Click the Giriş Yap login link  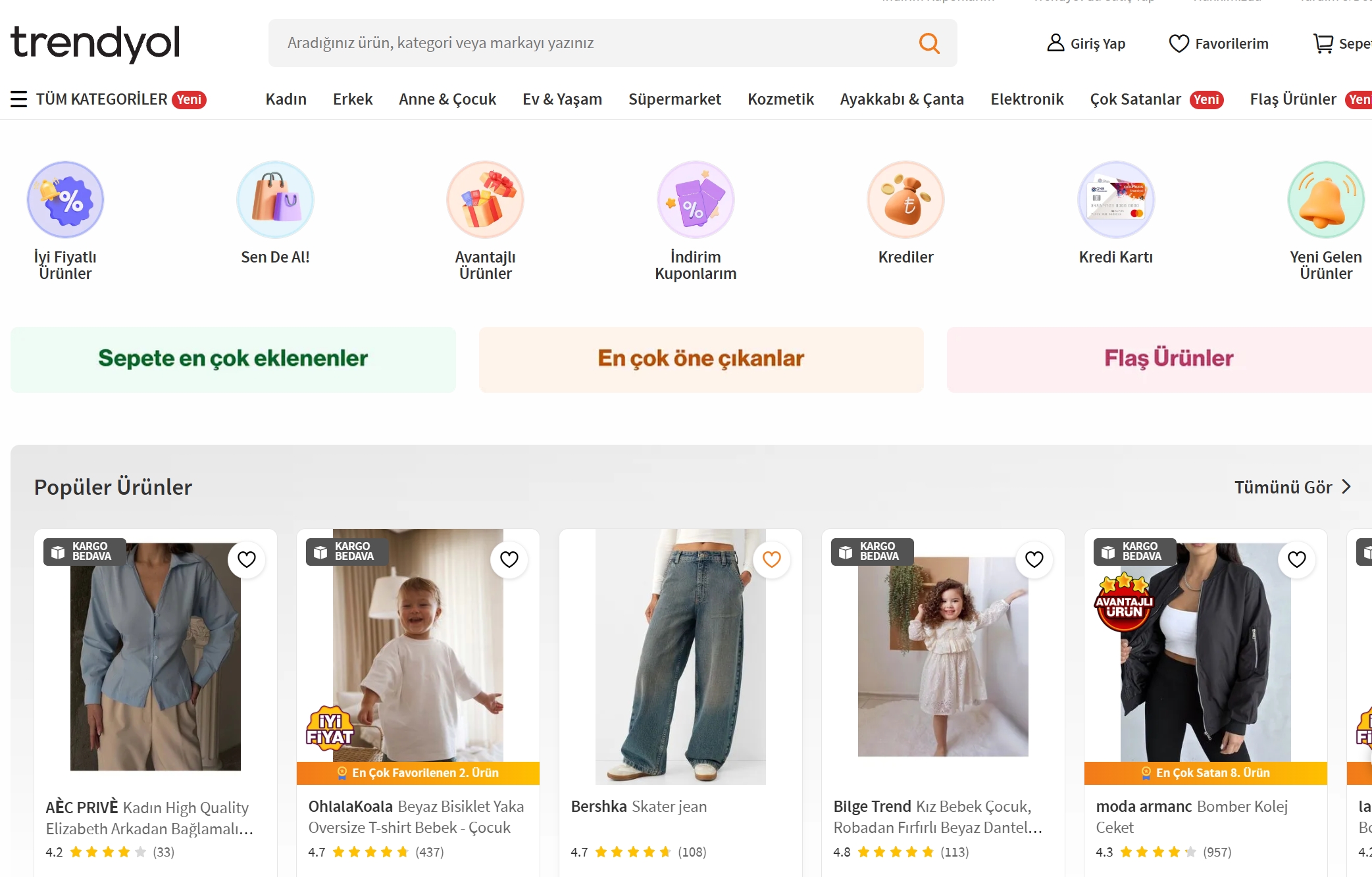pos(1086,43)
